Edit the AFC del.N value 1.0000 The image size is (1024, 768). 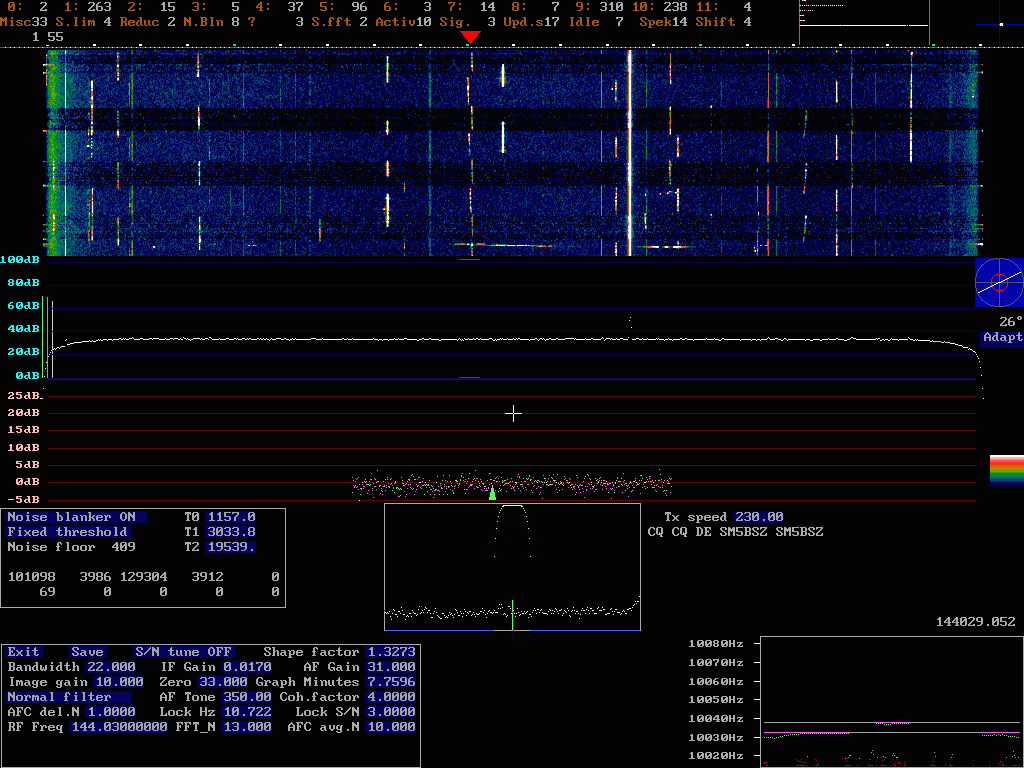111,712
